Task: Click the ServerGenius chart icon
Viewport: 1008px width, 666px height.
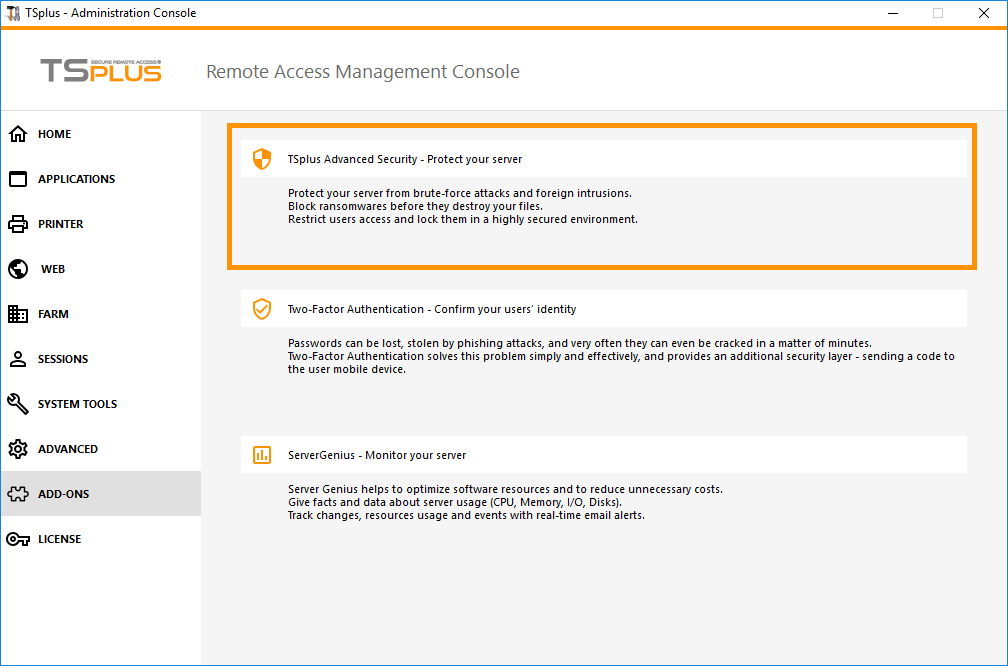Action: [262, 455]
